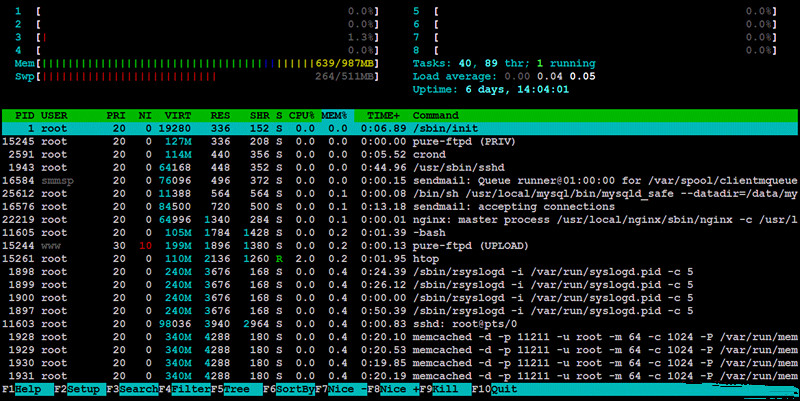Select rsyslogd row with PID 1898
The width and height of the screenshot is (800, 401).
399,272
